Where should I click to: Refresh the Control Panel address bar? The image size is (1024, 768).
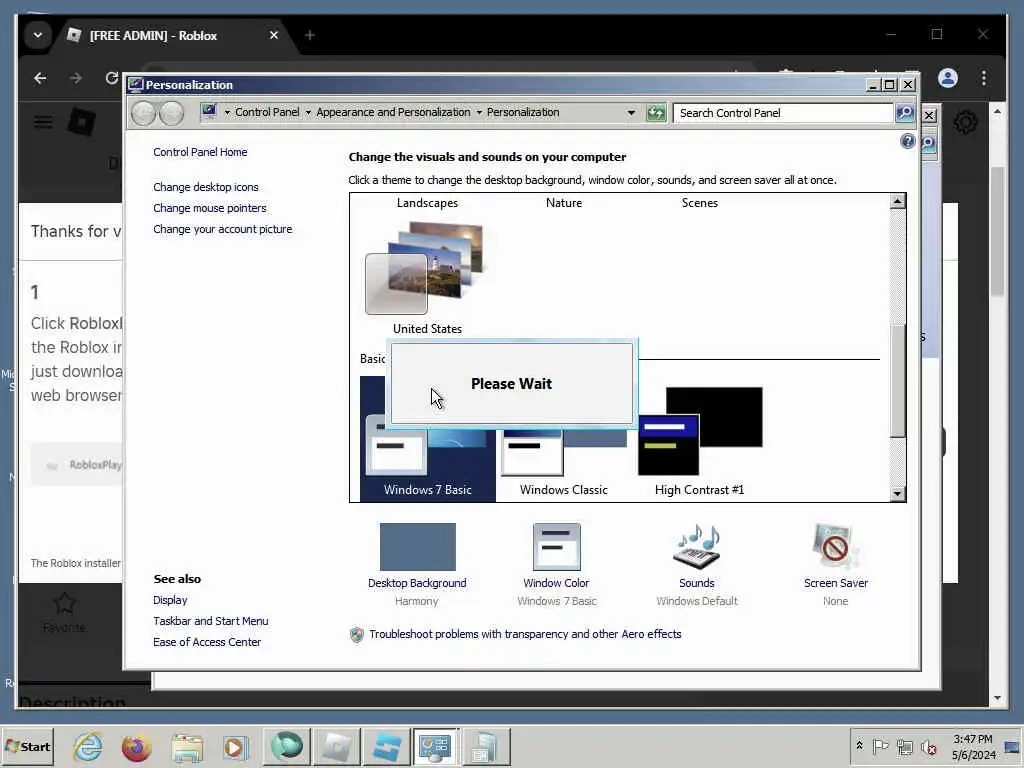656,113
